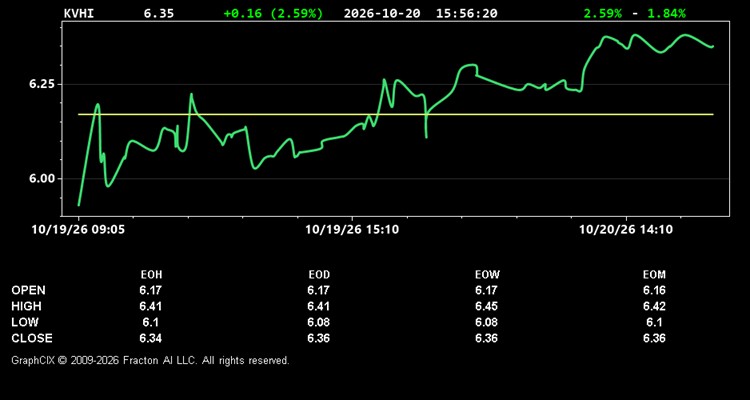Click the 15:56:20 timestamp
Image resolution: width=750 pixels, height=400 pixels.
(466, 13)
